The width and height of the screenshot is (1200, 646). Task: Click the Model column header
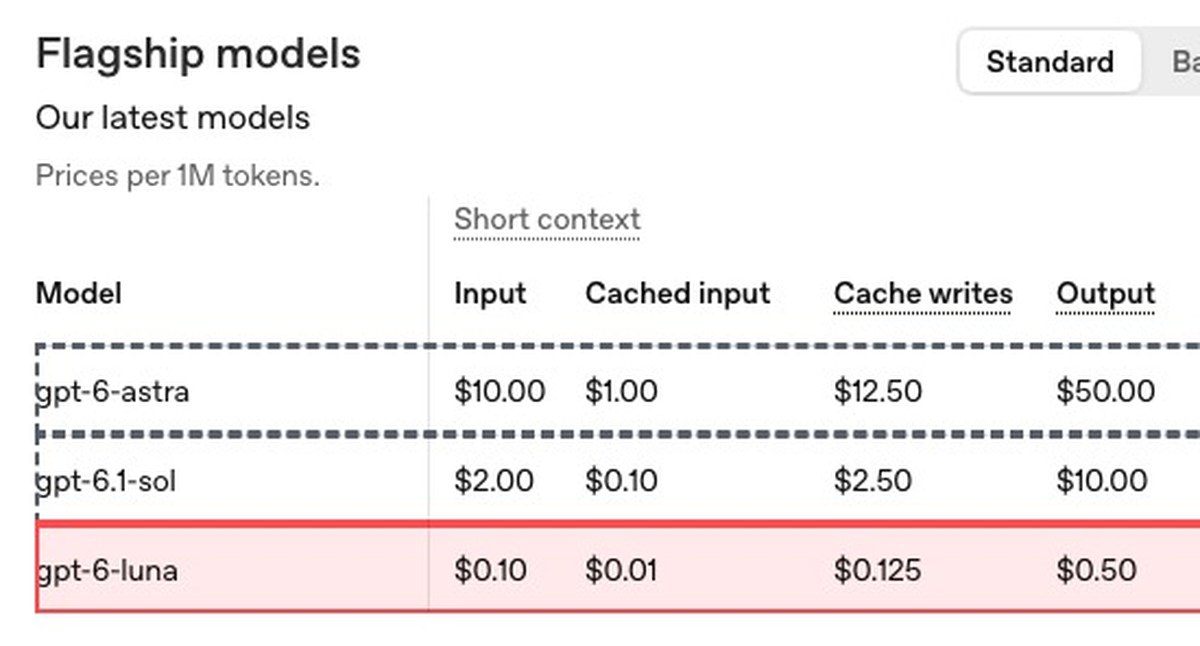[79, 294]
